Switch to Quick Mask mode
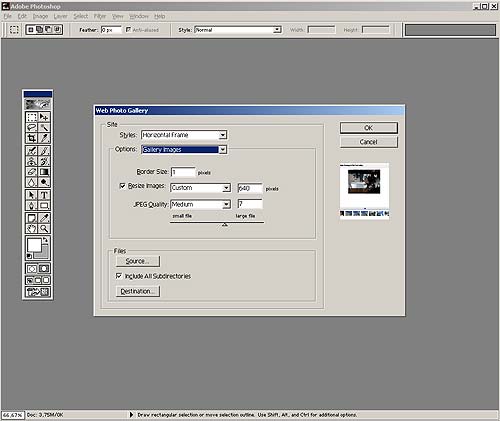The height and width of the screenshot is (421, 500). click(44, 269)
